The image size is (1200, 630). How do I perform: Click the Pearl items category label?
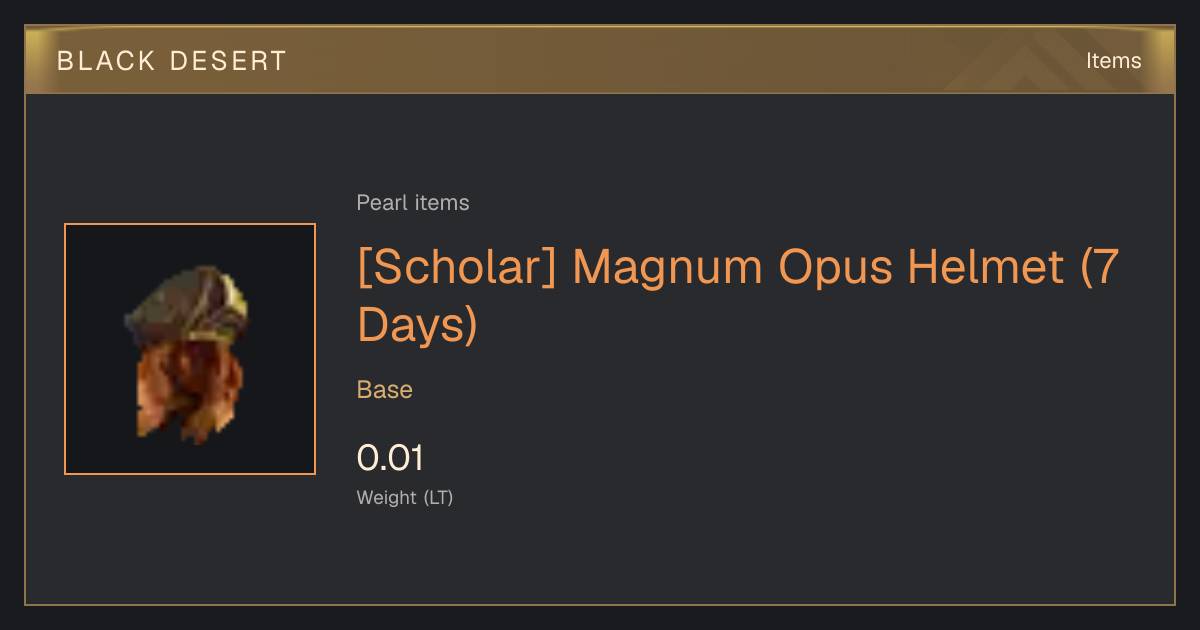(413, 203)
